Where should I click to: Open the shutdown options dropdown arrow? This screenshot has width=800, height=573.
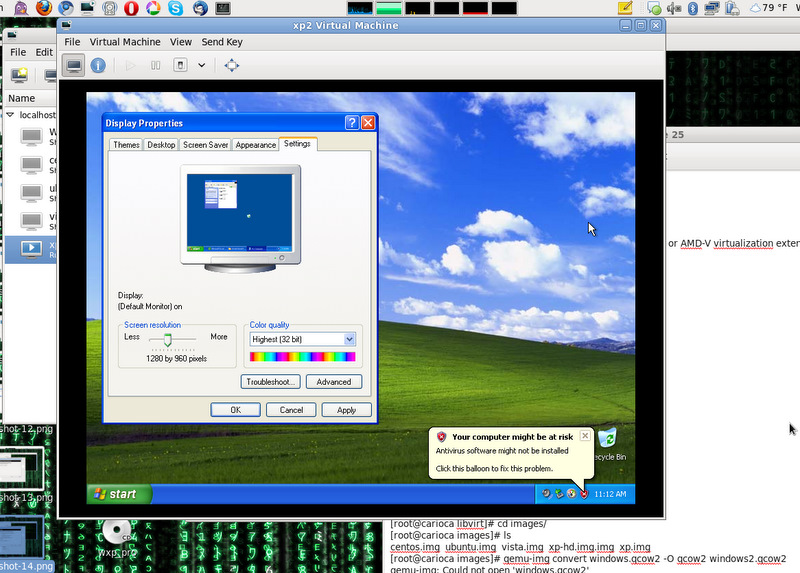(x=201, y=65)
